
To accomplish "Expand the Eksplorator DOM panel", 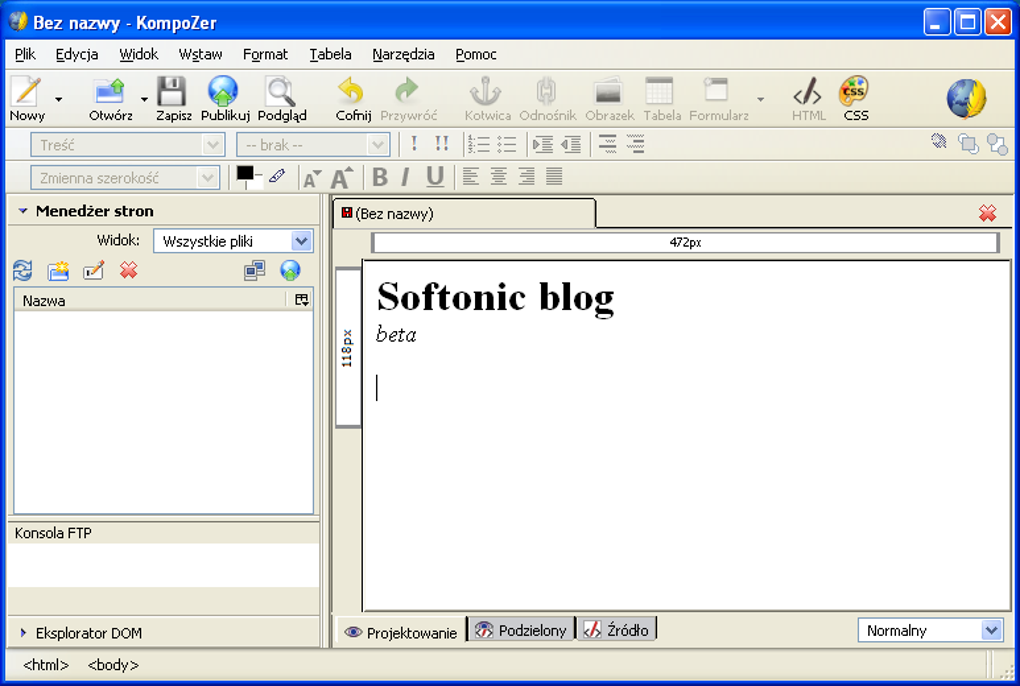I will [23, 633].
